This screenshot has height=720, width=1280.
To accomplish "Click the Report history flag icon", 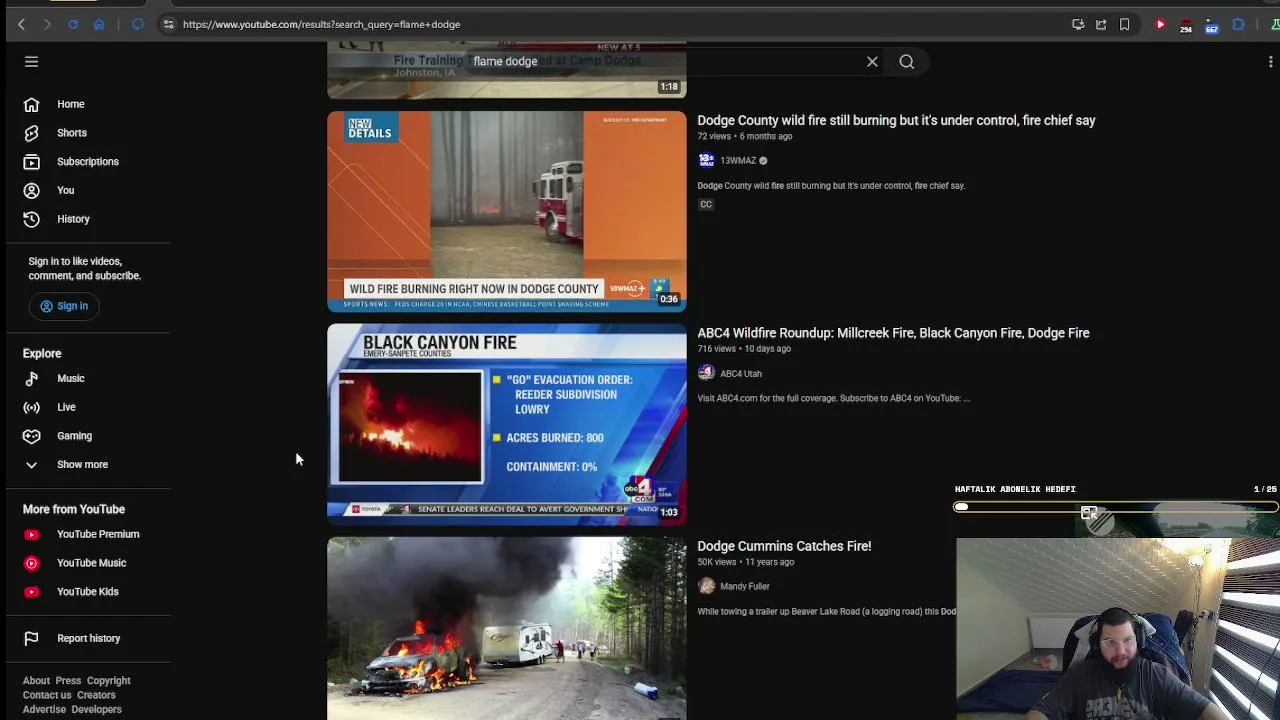I will click(31, 638).
